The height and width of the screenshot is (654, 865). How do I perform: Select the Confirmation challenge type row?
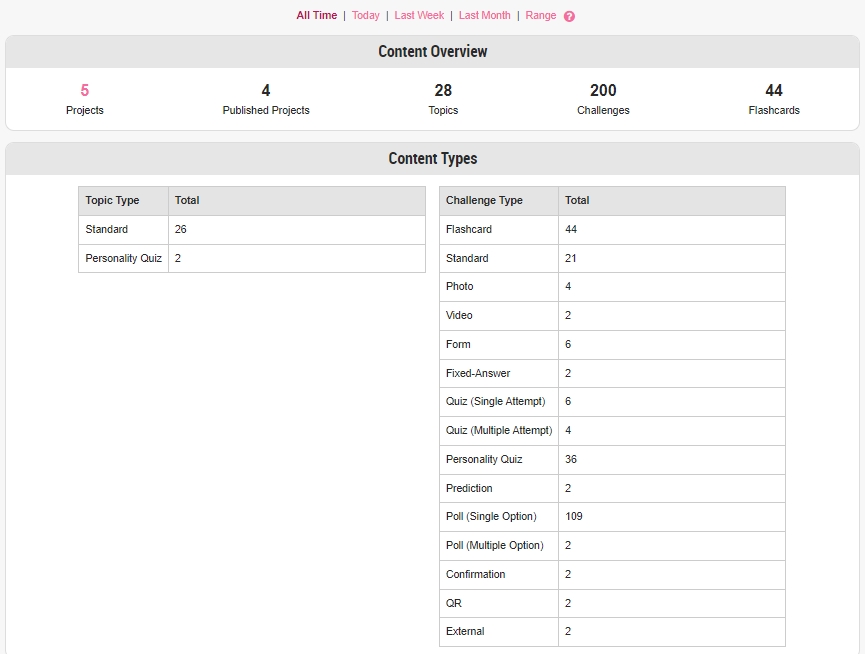pyautogui.click(x=612, y=575)
